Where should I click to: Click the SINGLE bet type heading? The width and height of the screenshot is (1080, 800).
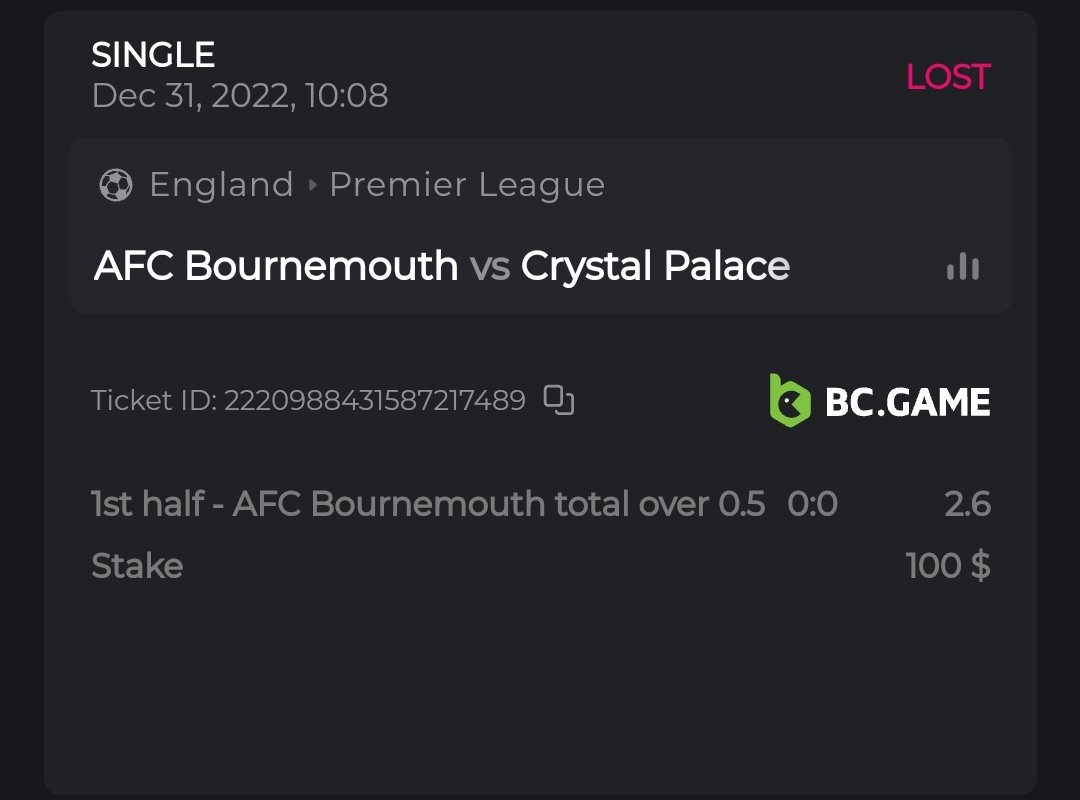[x=153, y=54]
